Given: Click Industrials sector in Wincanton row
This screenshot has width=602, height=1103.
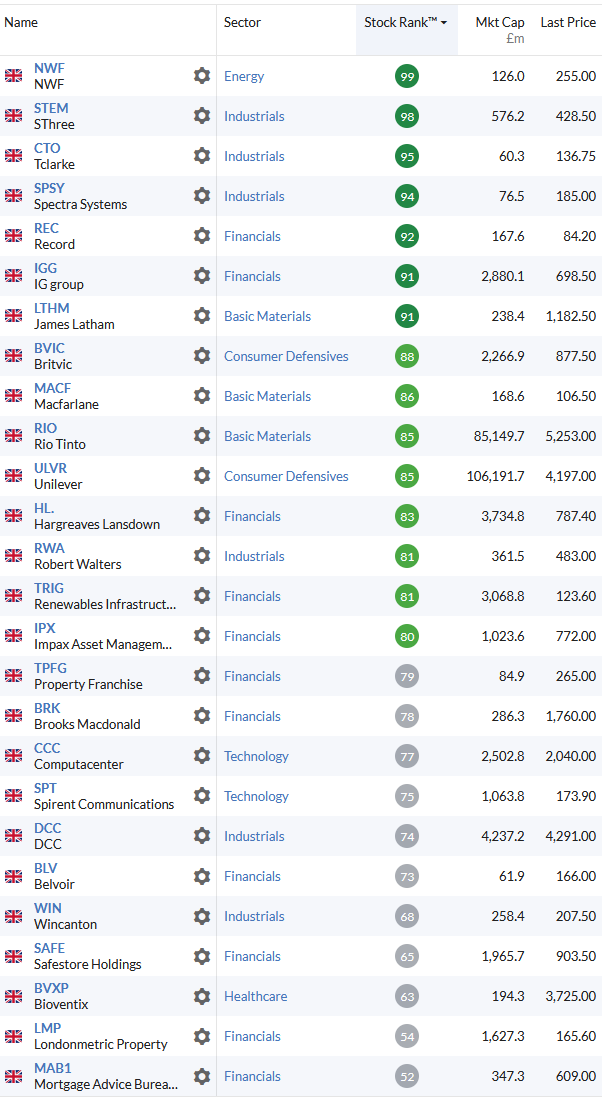Looking at the screenshot, I should click(x=254, y=917).
